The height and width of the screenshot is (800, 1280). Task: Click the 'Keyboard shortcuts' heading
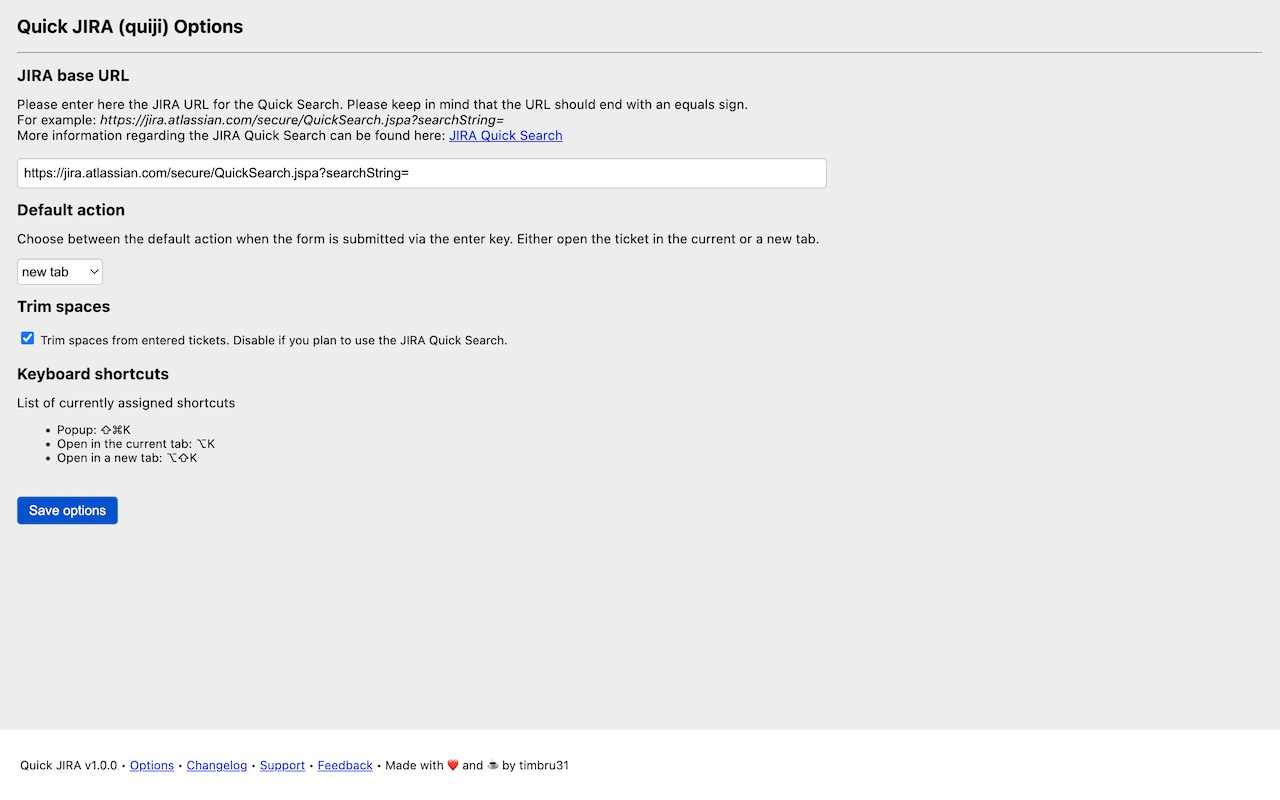point(93,374)
